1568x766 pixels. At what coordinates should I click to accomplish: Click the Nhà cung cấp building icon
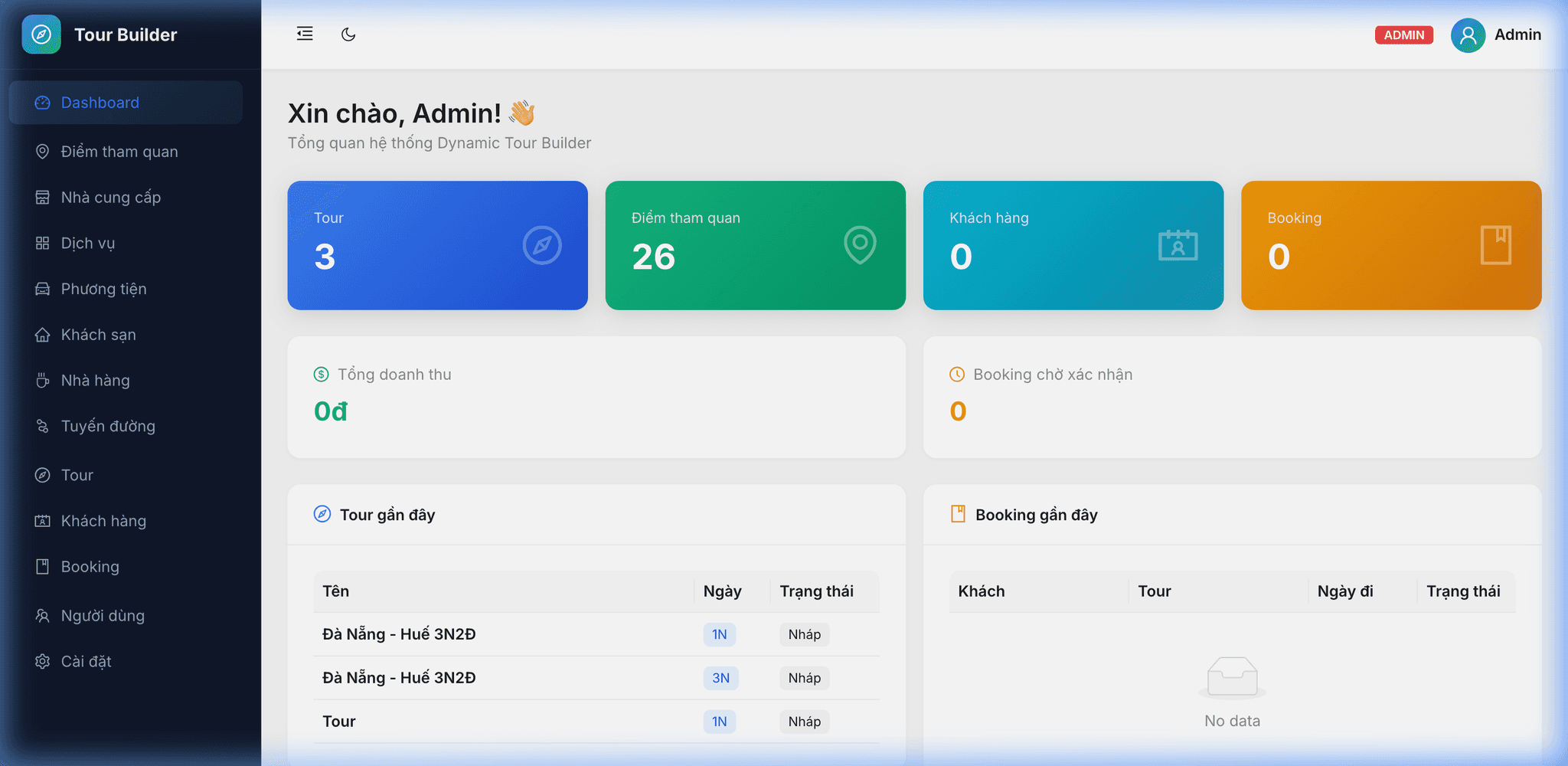(43, 197)
